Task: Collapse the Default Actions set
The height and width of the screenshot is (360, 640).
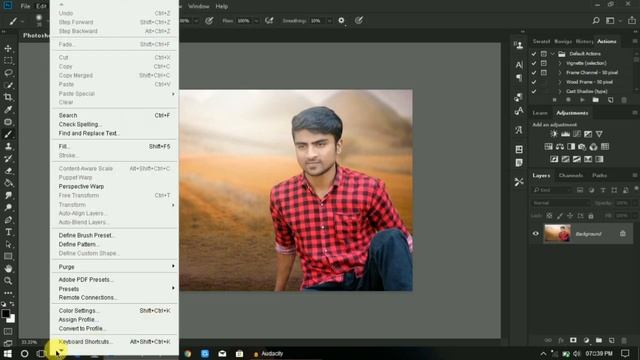Action: (x=553, y=54)
